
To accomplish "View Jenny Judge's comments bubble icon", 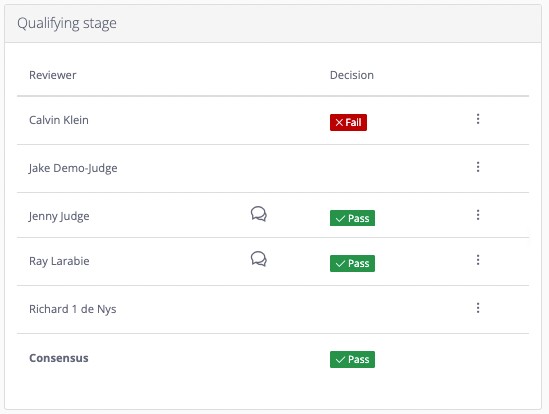I will pyautogui.click(x=259, y=214).
